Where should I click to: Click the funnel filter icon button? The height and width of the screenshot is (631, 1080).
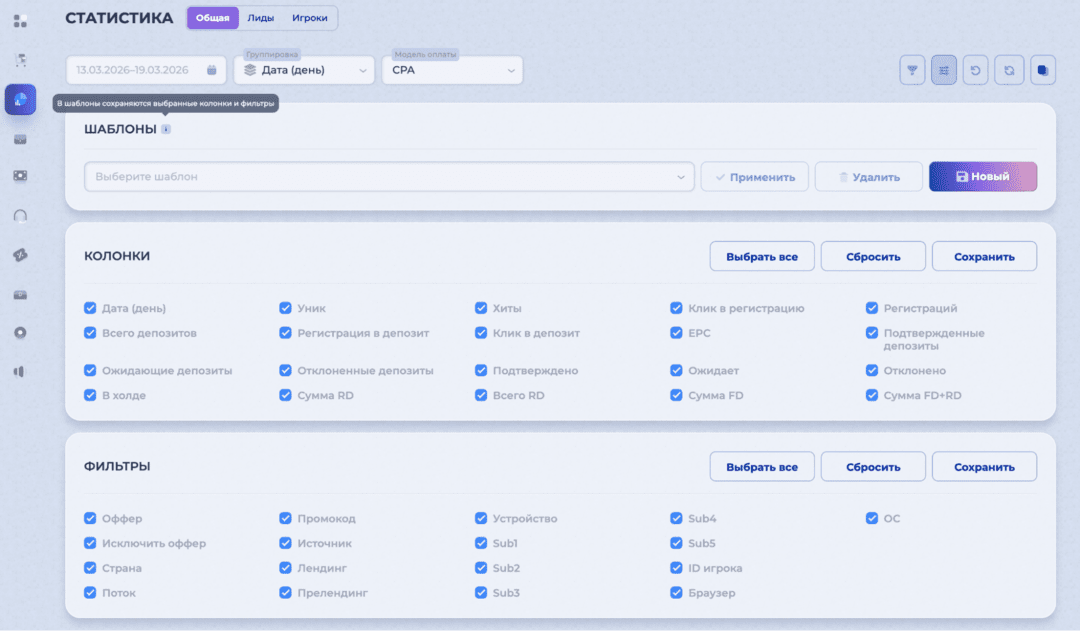(x=911, y=70)
